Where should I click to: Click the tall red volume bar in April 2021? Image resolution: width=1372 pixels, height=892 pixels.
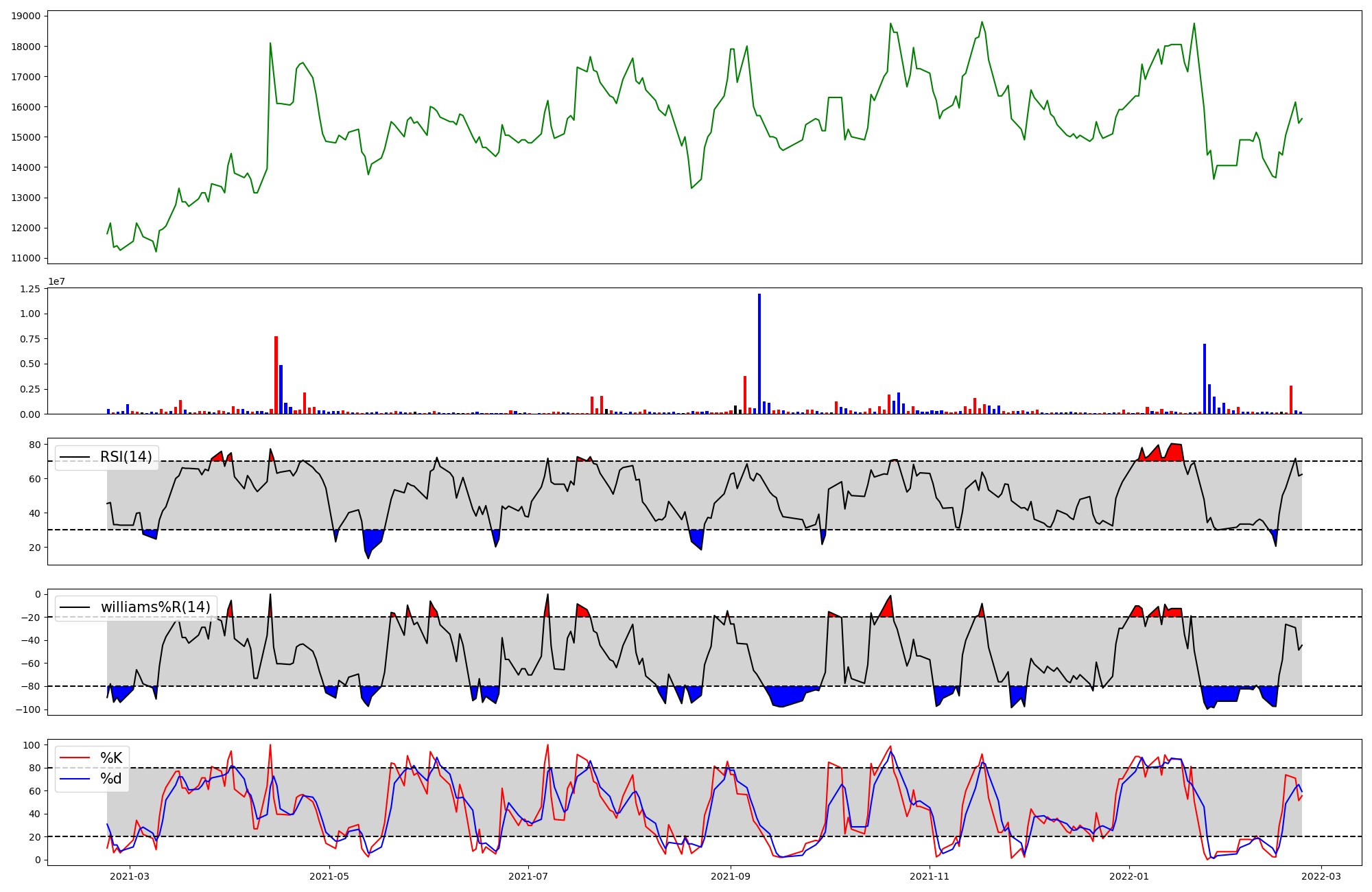coord(276,375)
